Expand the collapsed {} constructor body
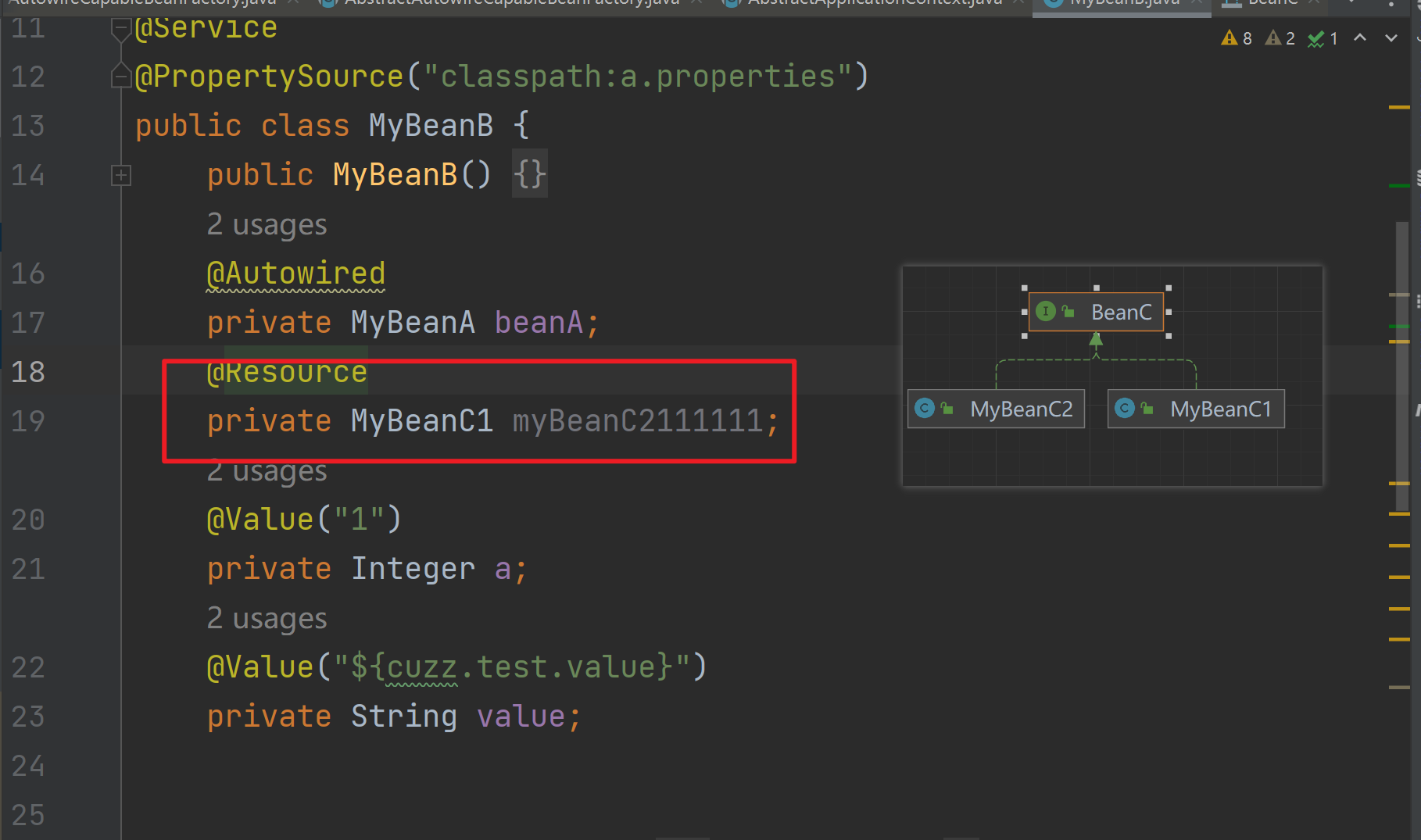 530,174
